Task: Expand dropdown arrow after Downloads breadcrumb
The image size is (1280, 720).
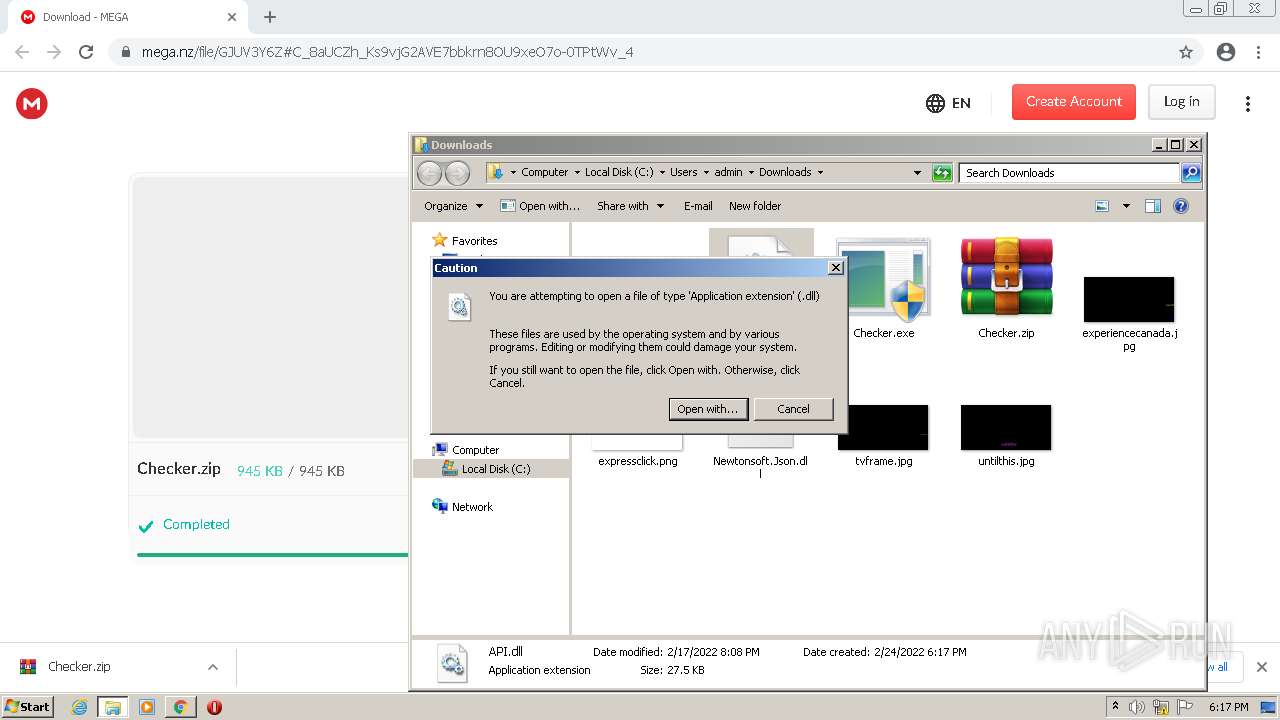Action: 820,172
